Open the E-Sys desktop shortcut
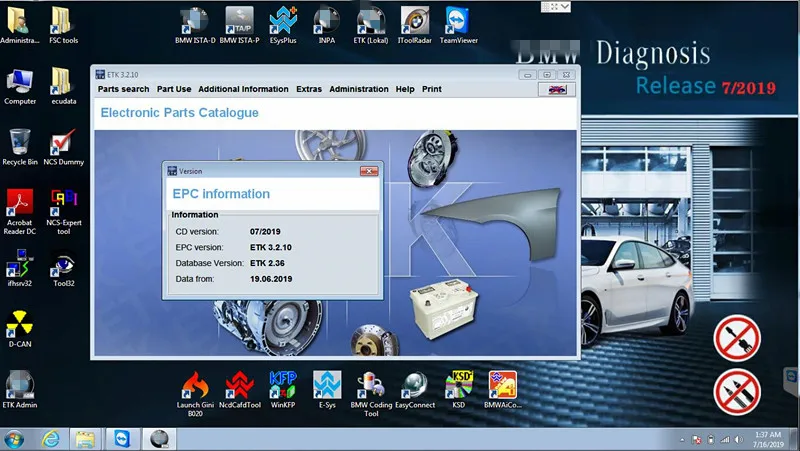Image resolution: width=800 pixels, height=451 pixels. (x=327, y=389)
